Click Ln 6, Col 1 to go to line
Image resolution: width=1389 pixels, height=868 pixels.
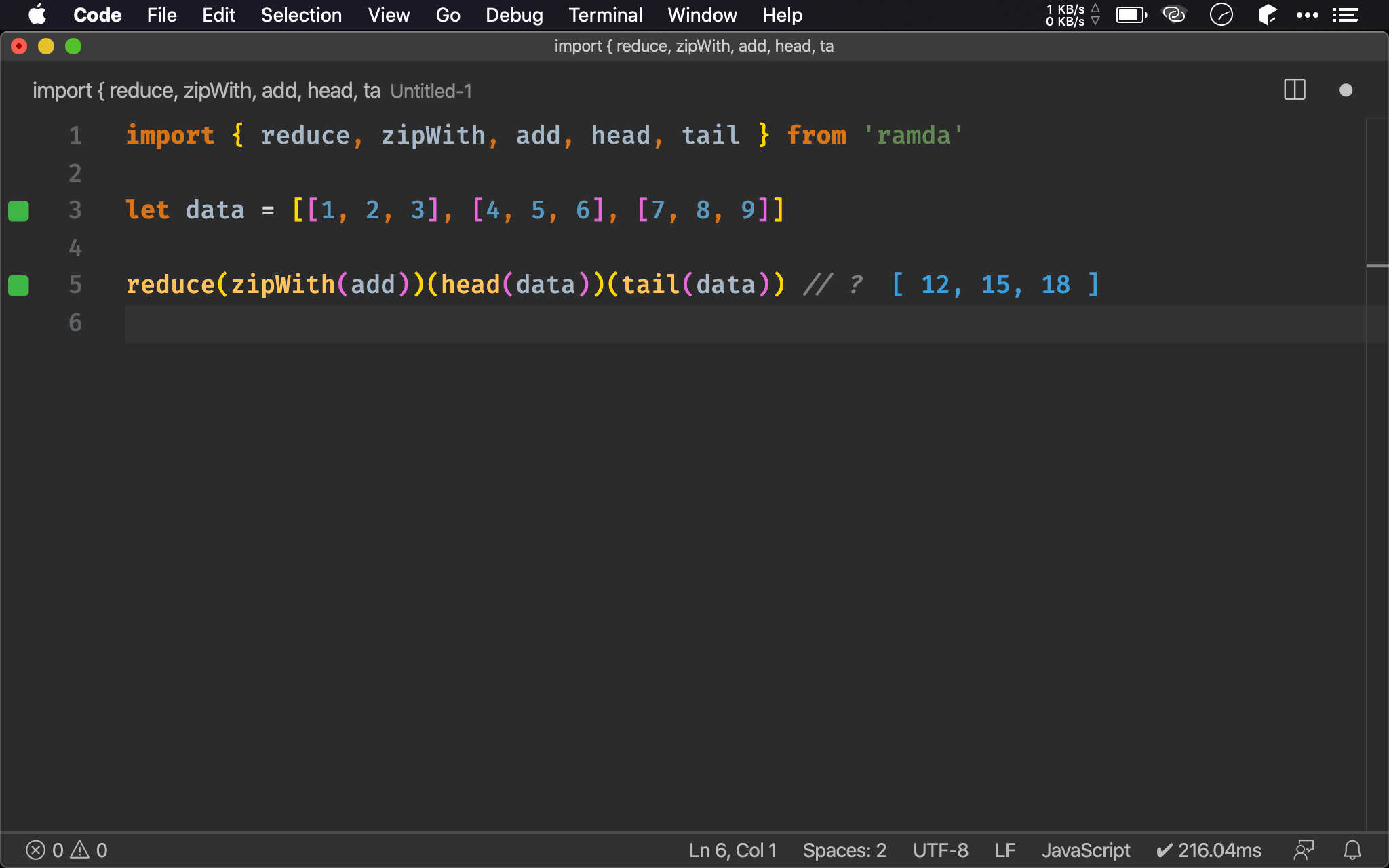[x=732, y=850]
